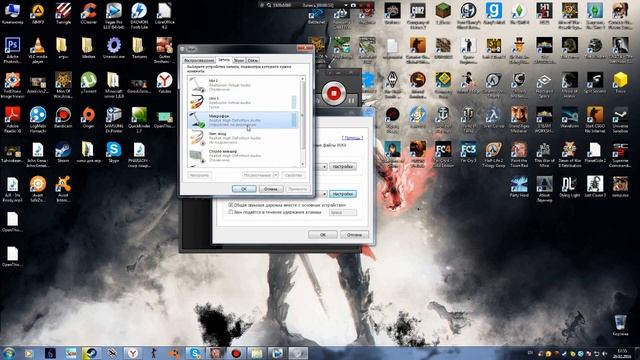Switch to the Звуки tab
640x360 pixels.
[x=239, y=60]
